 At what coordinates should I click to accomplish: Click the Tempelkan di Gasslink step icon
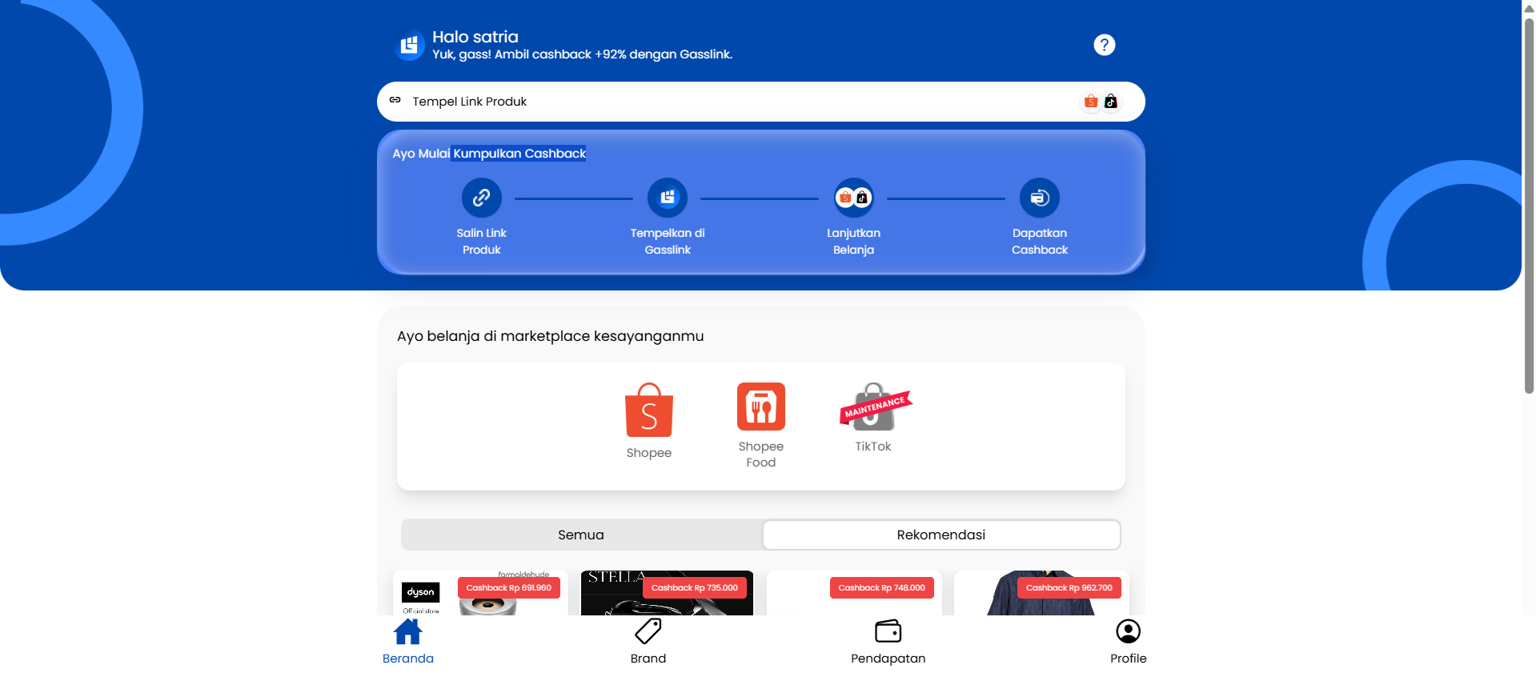click(x=667, y=198)
